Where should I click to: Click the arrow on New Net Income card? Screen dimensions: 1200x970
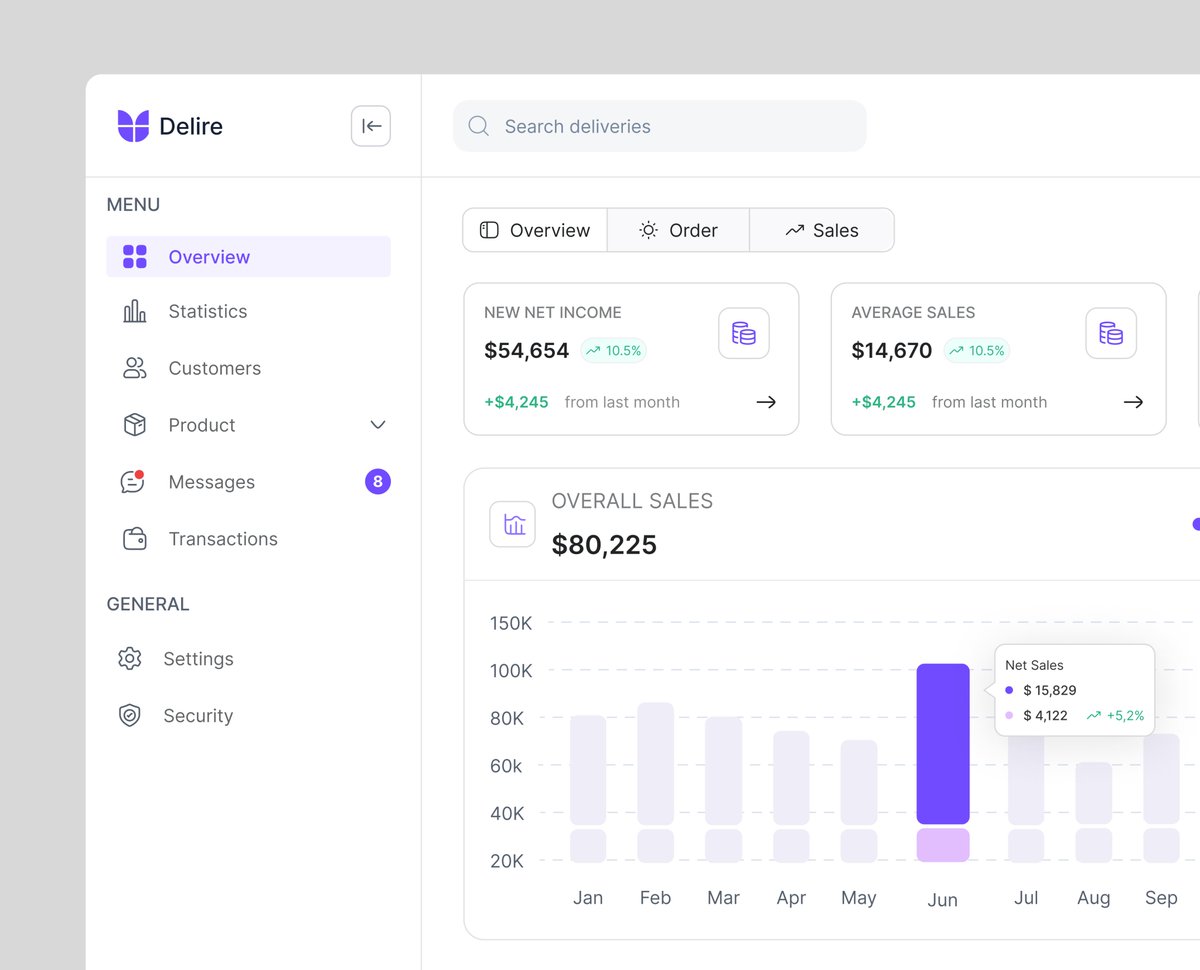click(766, 401)
